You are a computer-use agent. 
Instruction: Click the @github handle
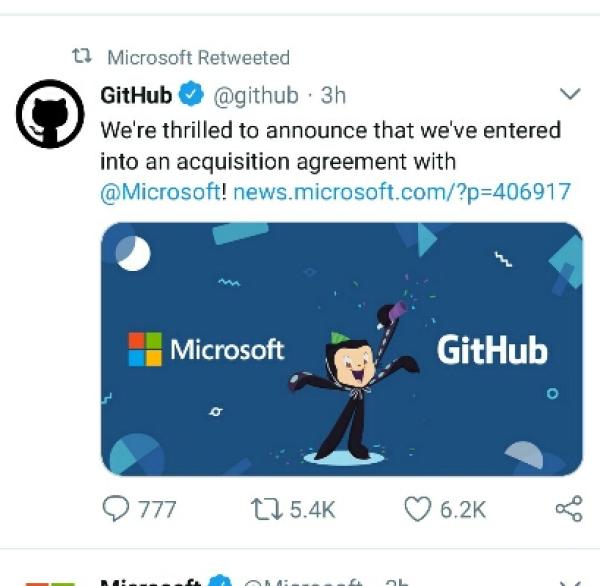point(256,96)
